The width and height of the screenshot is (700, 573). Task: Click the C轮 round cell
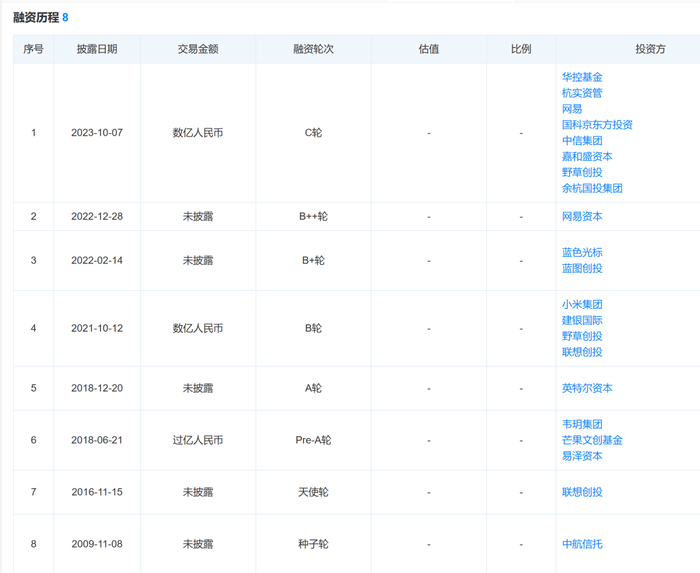click(x=313, y=133)
